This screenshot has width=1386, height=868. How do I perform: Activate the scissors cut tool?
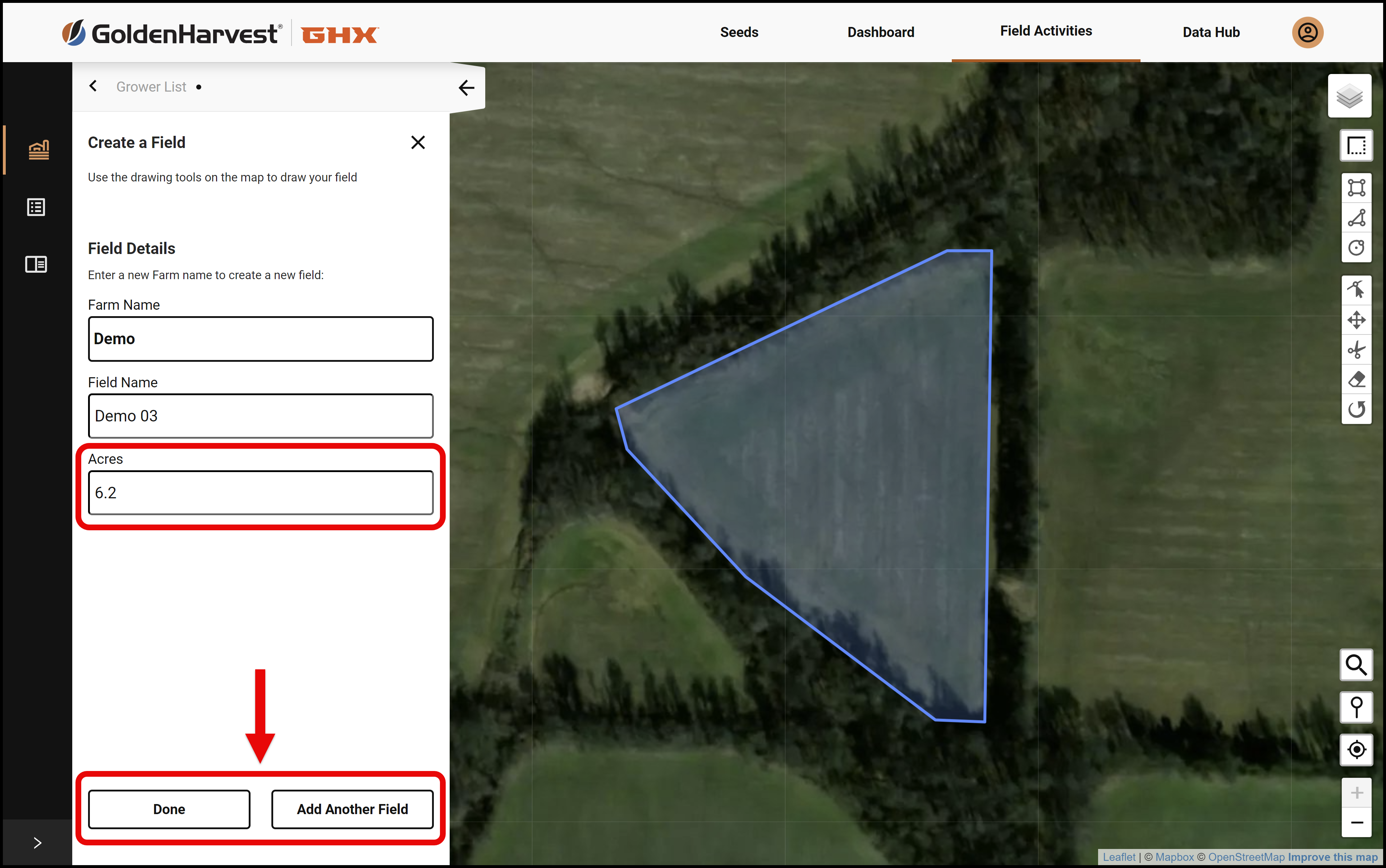(x=1356, y=350)
